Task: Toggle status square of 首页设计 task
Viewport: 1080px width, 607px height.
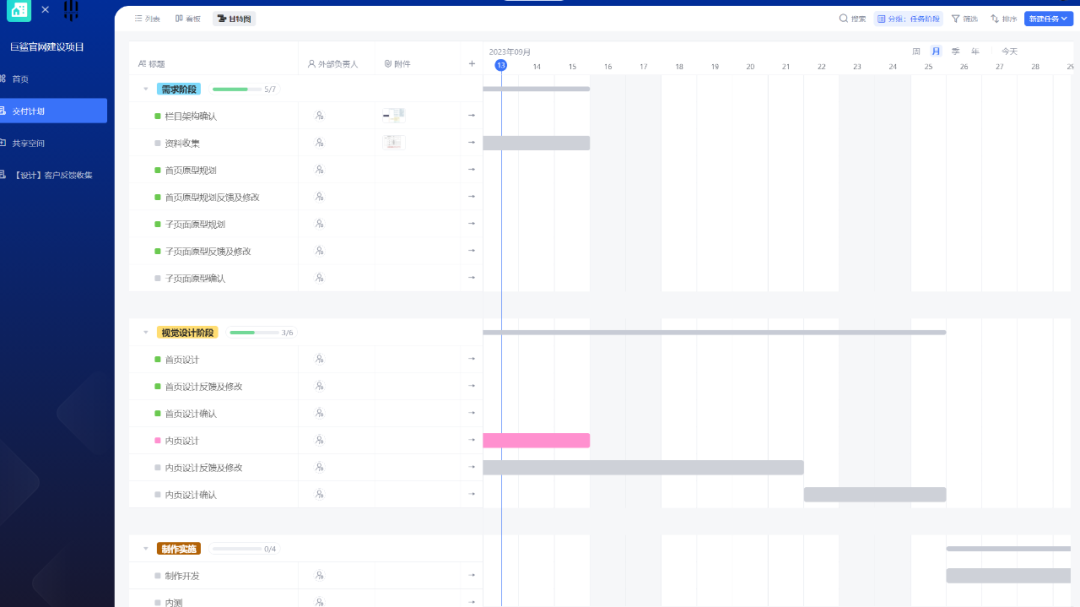Action: pos(157,359)
